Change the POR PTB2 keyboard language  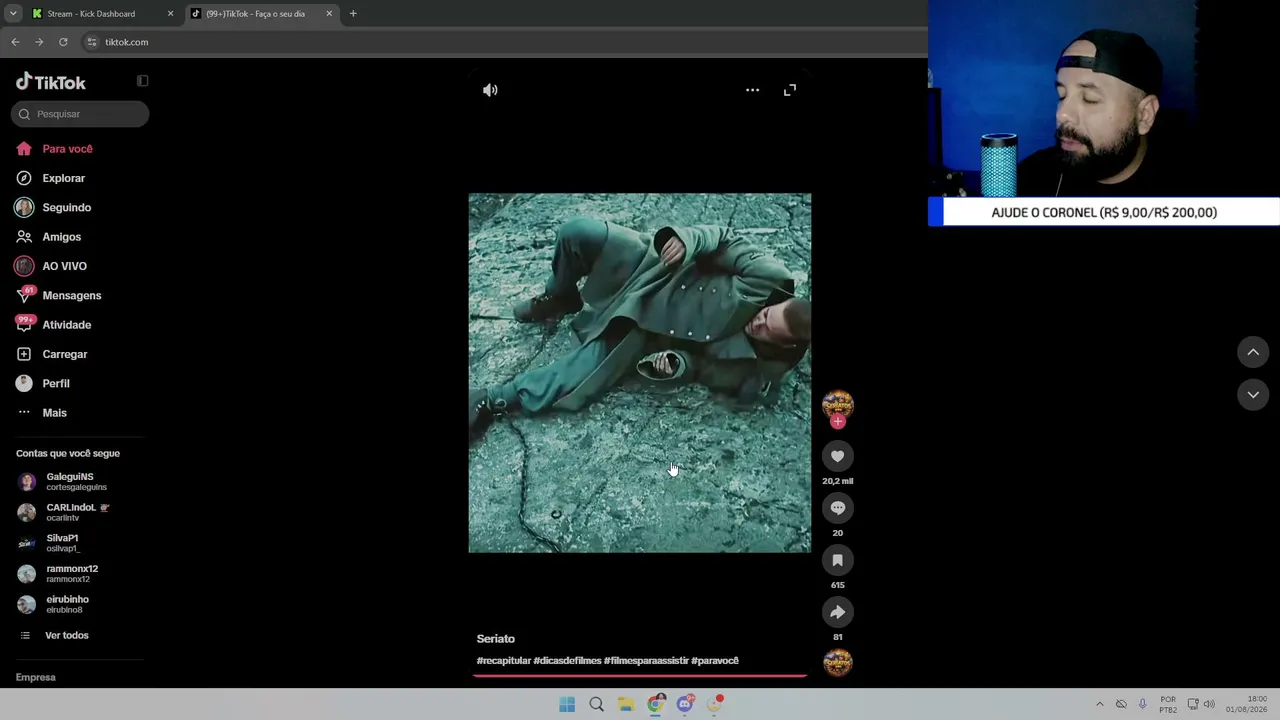tap(1168, 704)
